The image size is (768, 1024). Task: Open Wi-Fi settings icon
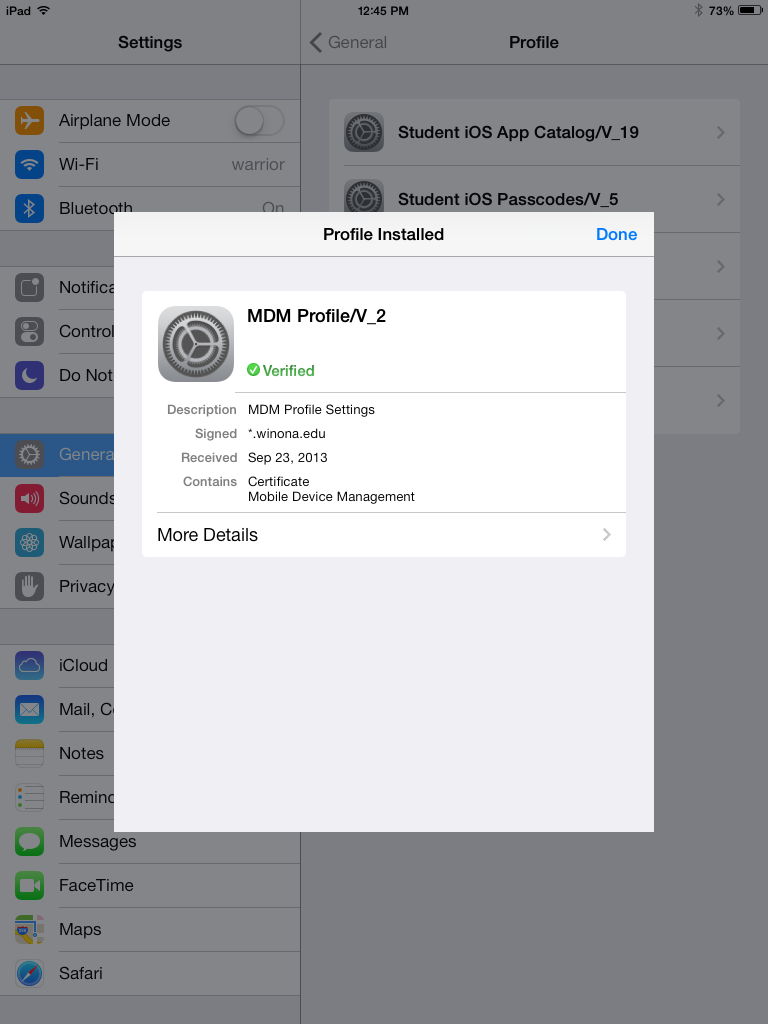[x=30, y=164]
